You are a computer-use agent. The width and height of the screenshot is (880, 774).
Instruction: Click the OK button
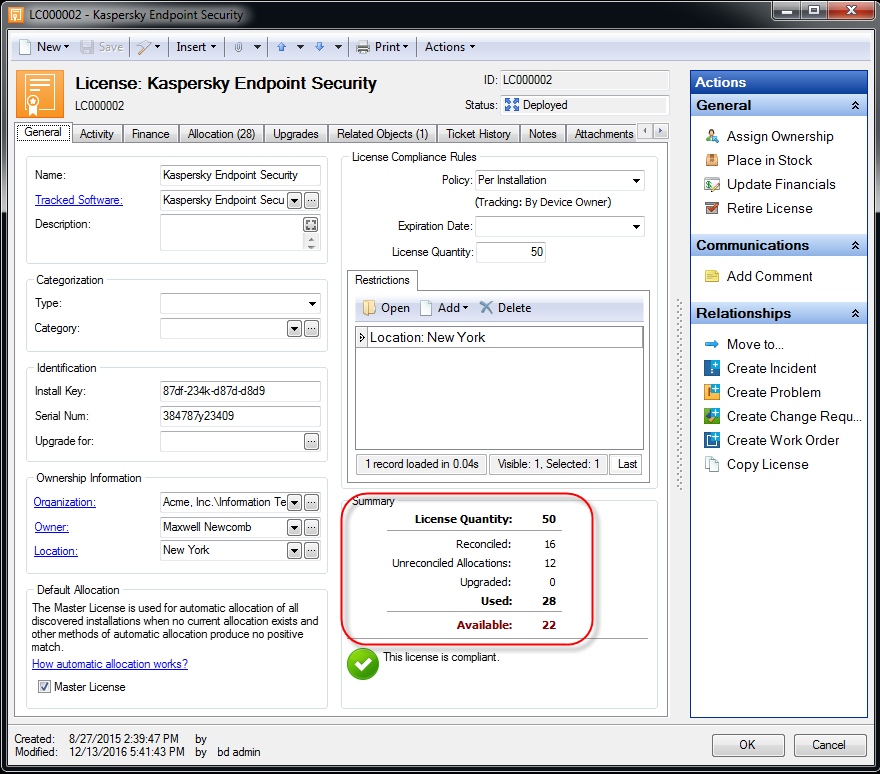[x=748, y=745]
